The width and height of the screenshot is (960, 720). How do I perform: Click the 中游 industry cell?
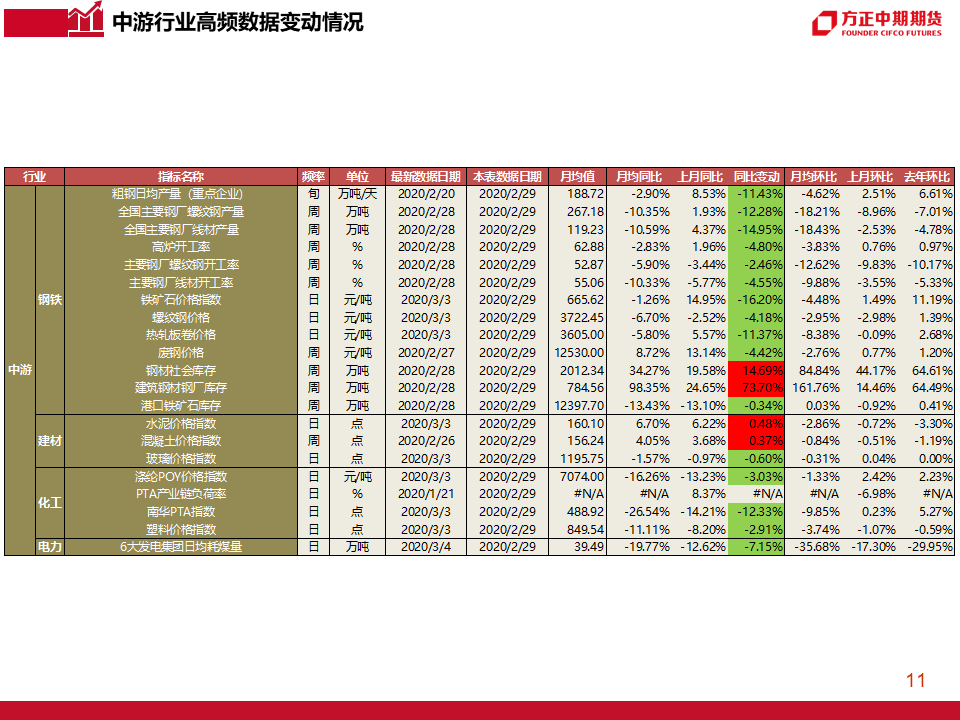(19, 370)
